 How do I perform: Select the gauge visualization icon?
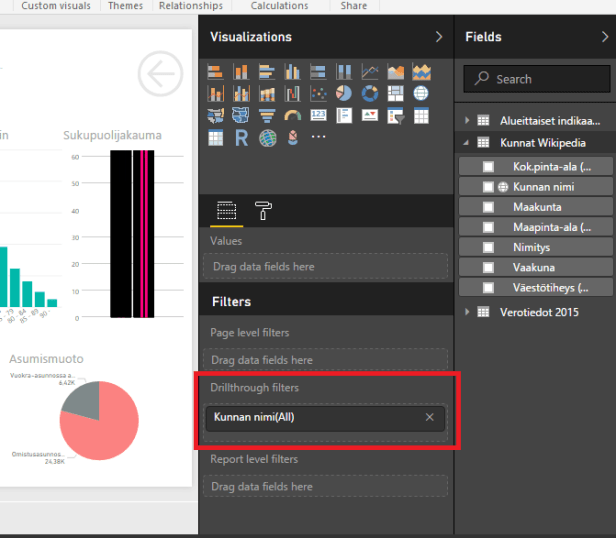[292, 116]
